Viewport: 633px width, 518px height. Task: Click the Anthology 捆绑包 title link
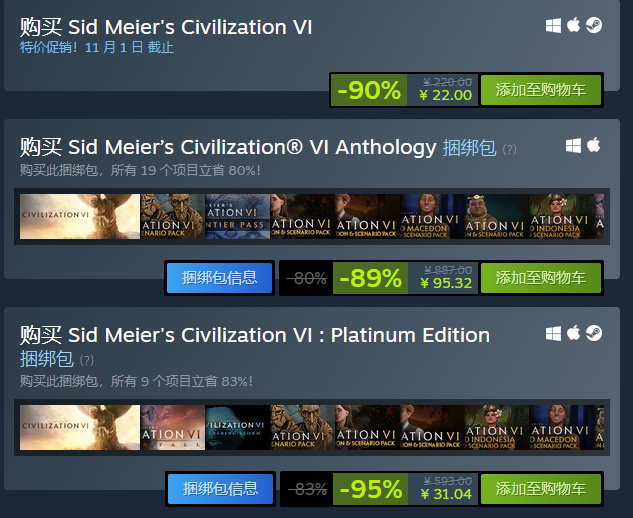click(x=469, y=147)
